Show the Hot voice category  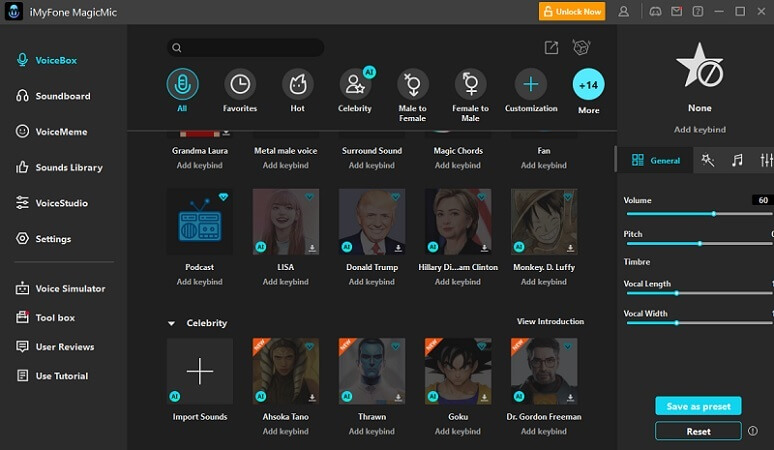[298, 90]
